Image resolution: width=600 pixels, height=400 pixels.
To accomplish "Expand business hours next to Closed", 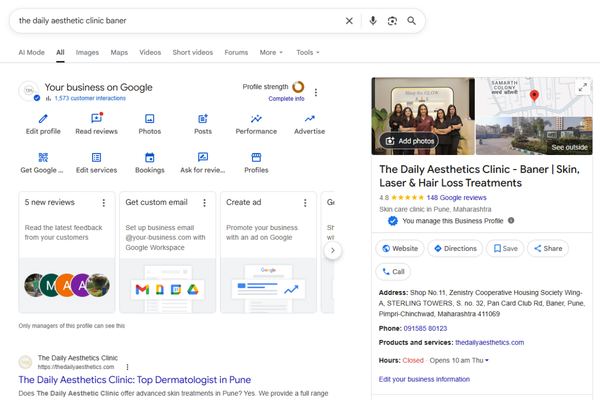I will 487,360.
